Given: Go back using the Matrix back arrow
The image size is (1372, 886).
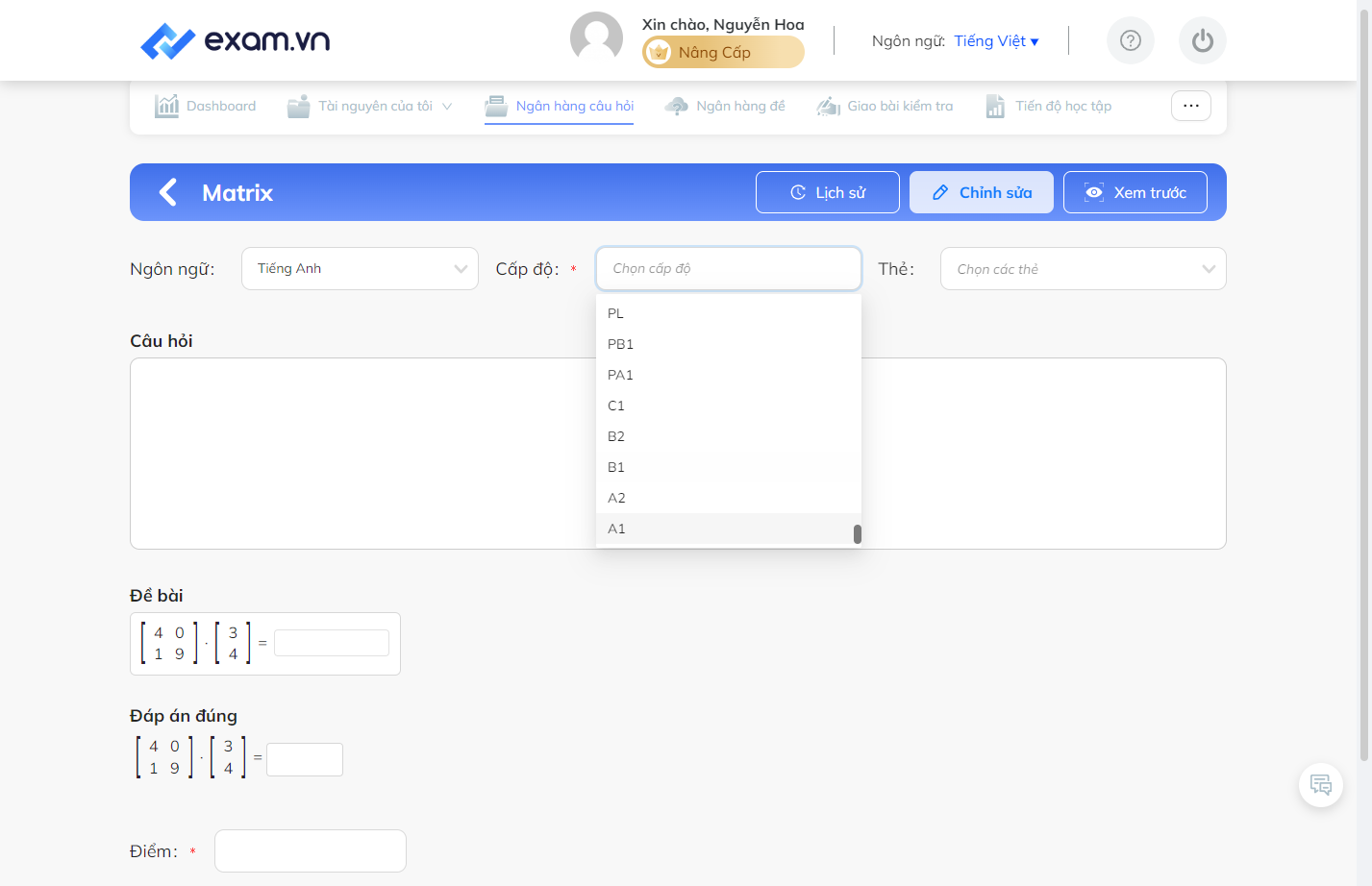Looking at the screenshot, I should click(168, 192).
